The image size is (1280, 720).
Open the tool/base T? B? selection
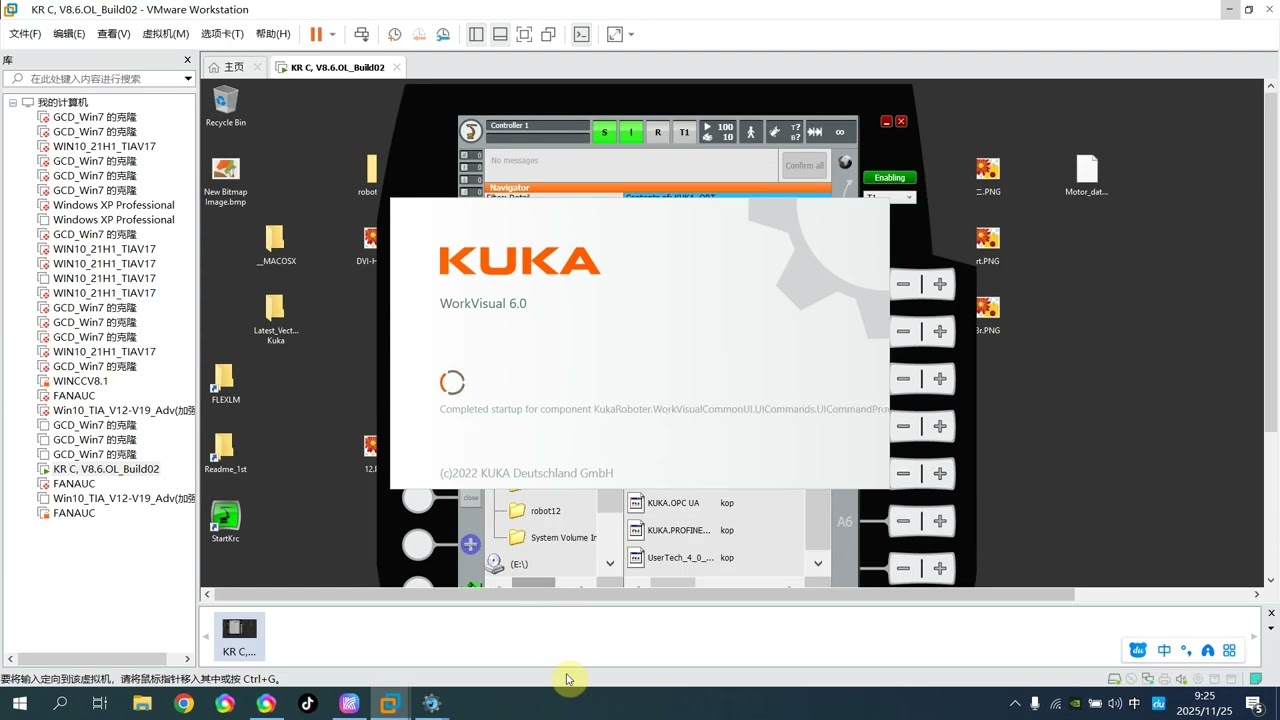(784, 132)
